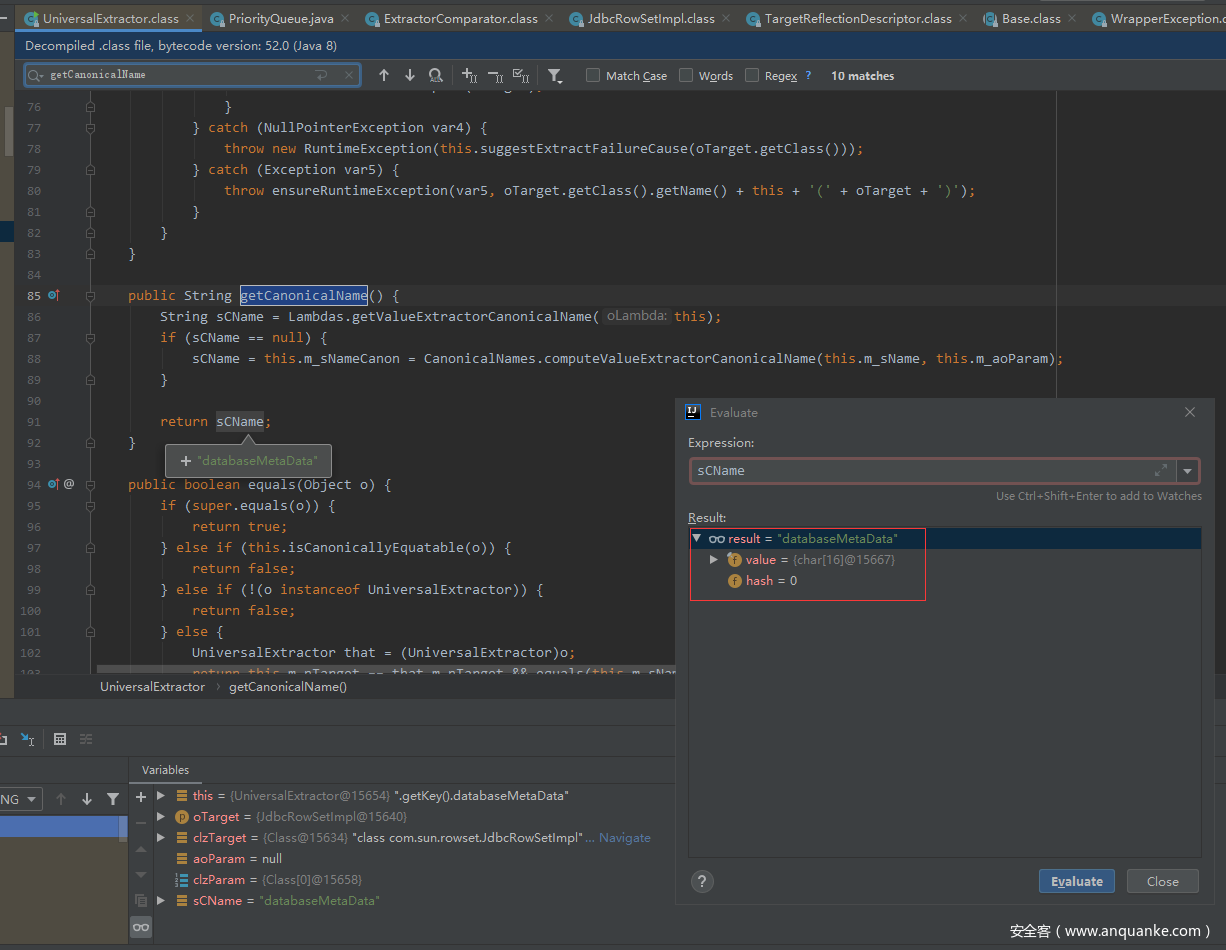
Task: Toggle the Words search option
Action: pyautogui.click(x=686, y=76)
